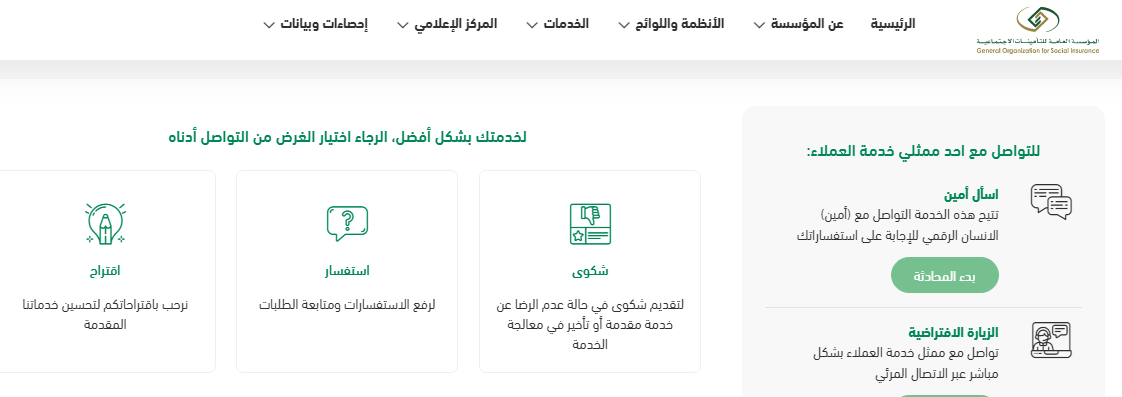
Task: Expand the عن المؤسسة dropdown chevron
Action: click(x=759, y=25)
